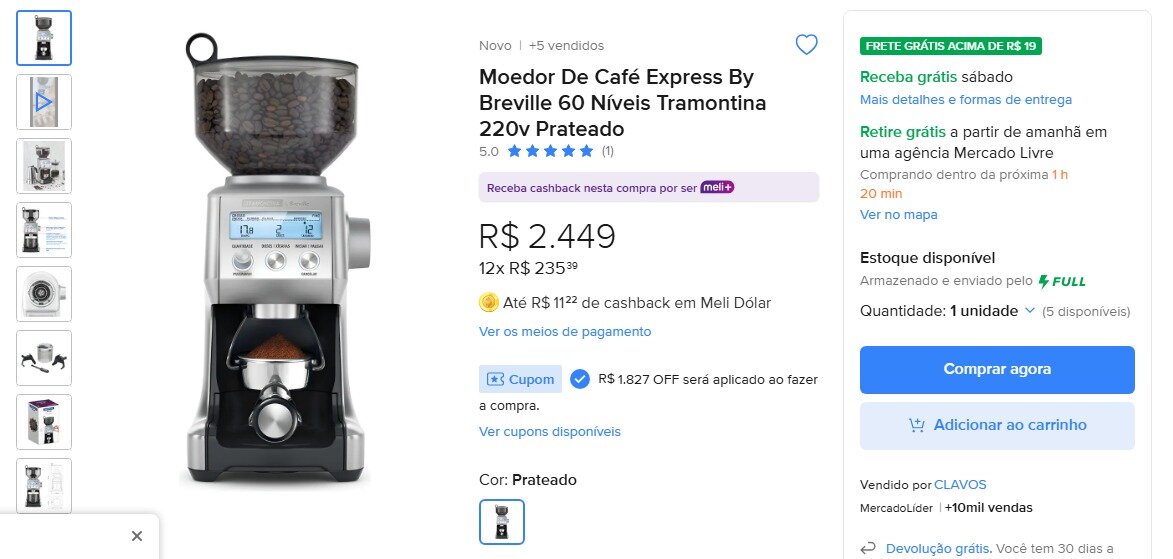The image size is (1173, 559).
Task: View the boxed packaging thumbnail
Action: 44,422
